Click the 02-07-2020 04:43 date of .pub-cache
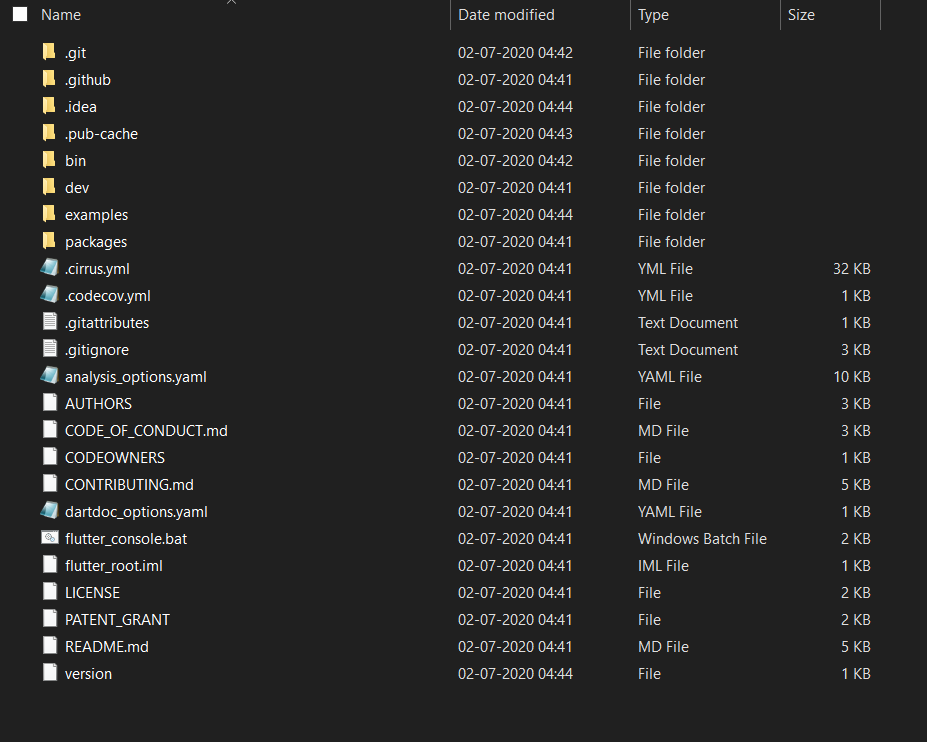927x742 pixels. click(x=515, y=134)
